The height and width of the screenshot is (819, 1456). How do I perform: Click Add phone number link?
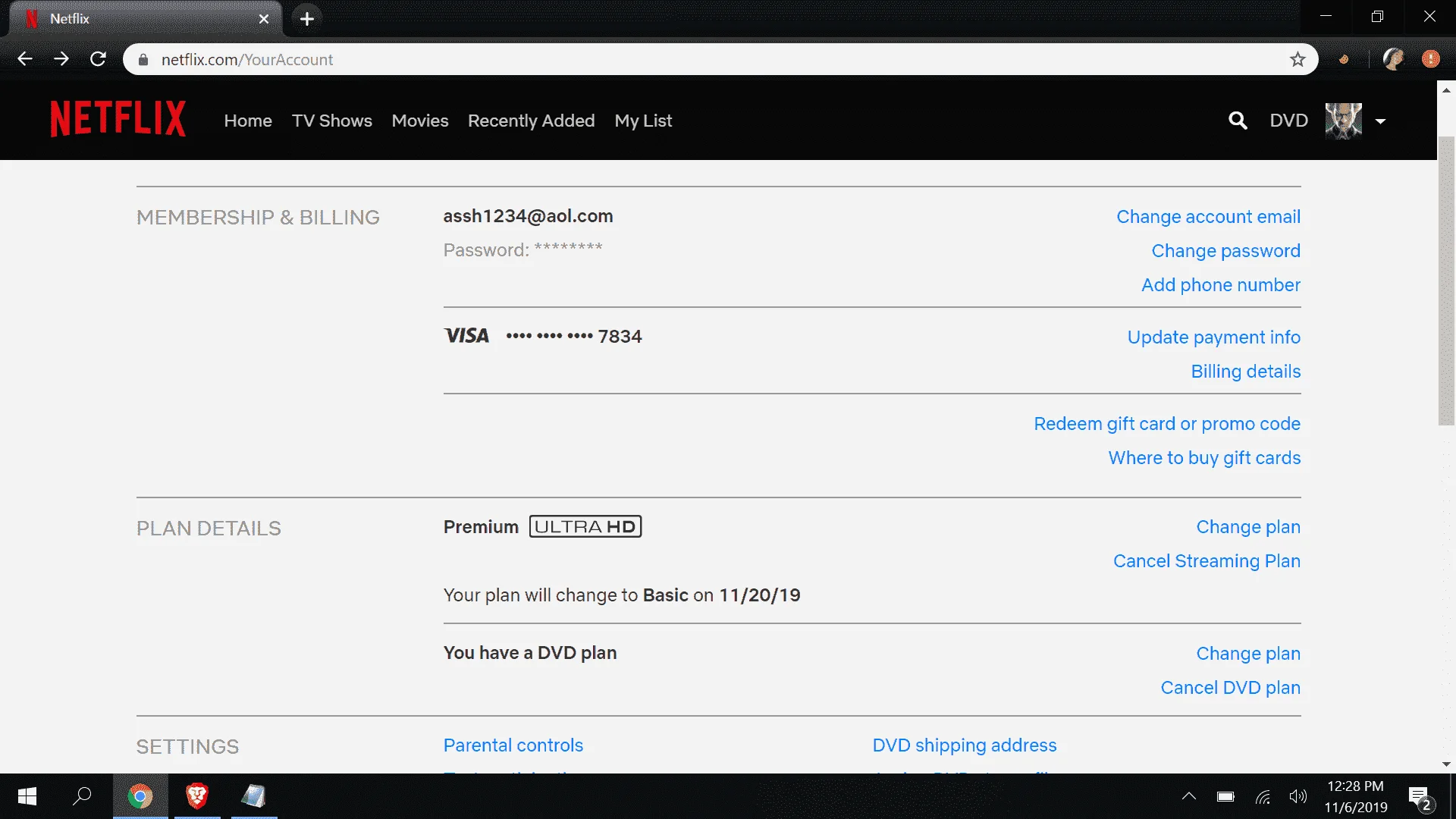point(1221,285)
